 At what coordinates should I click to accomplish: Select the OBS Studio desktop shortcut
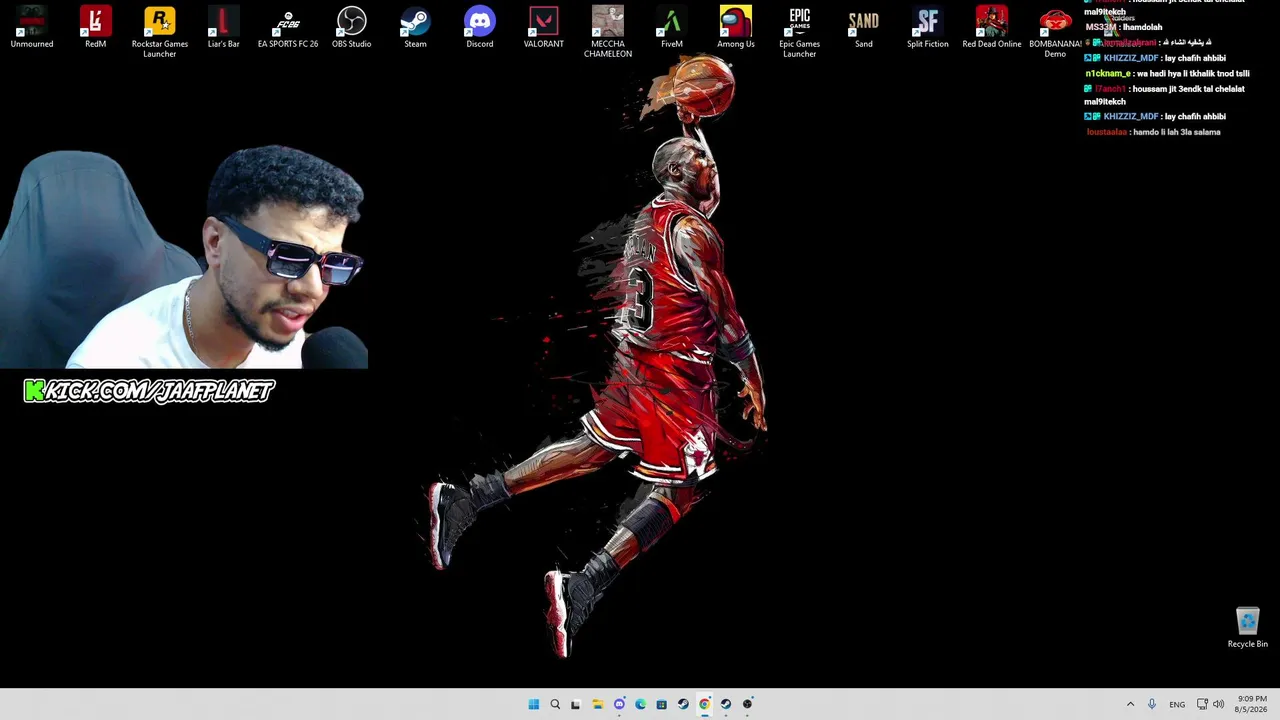pyautogui.click(x=352, y=27)
